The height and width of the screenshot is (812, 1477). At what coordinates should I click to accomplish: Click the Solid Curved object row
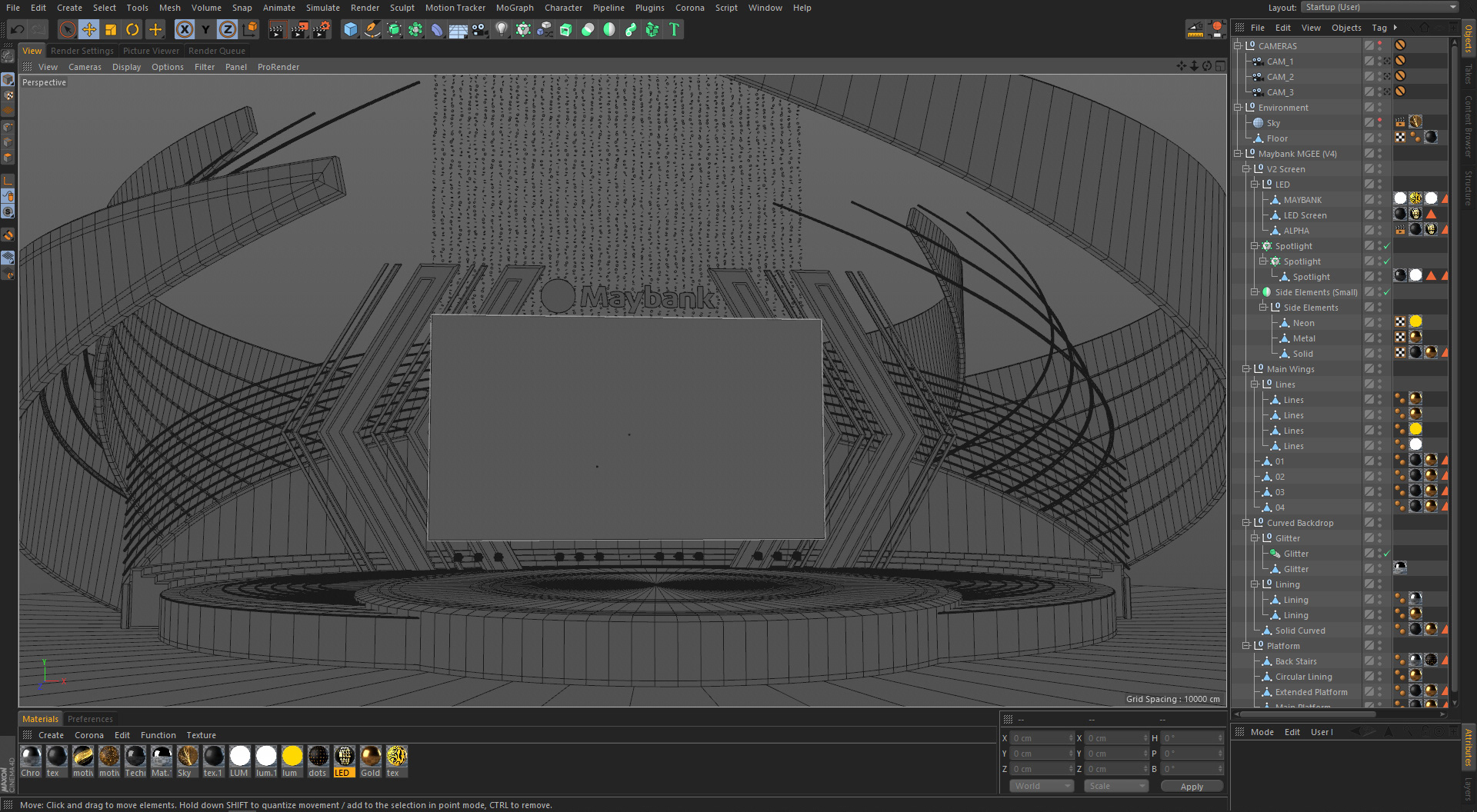pyautogui.click(x=1299, y=631)
